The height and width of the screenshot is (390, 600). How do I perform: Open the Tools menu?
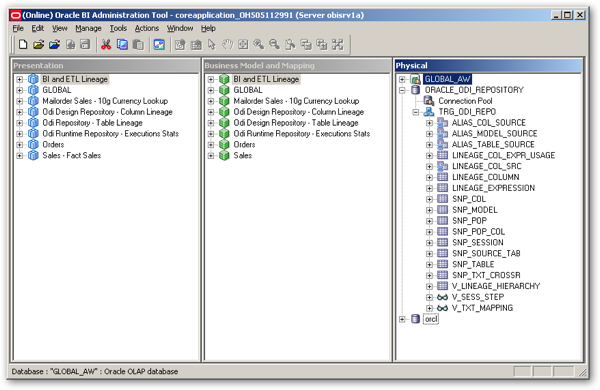pos(118,28)
